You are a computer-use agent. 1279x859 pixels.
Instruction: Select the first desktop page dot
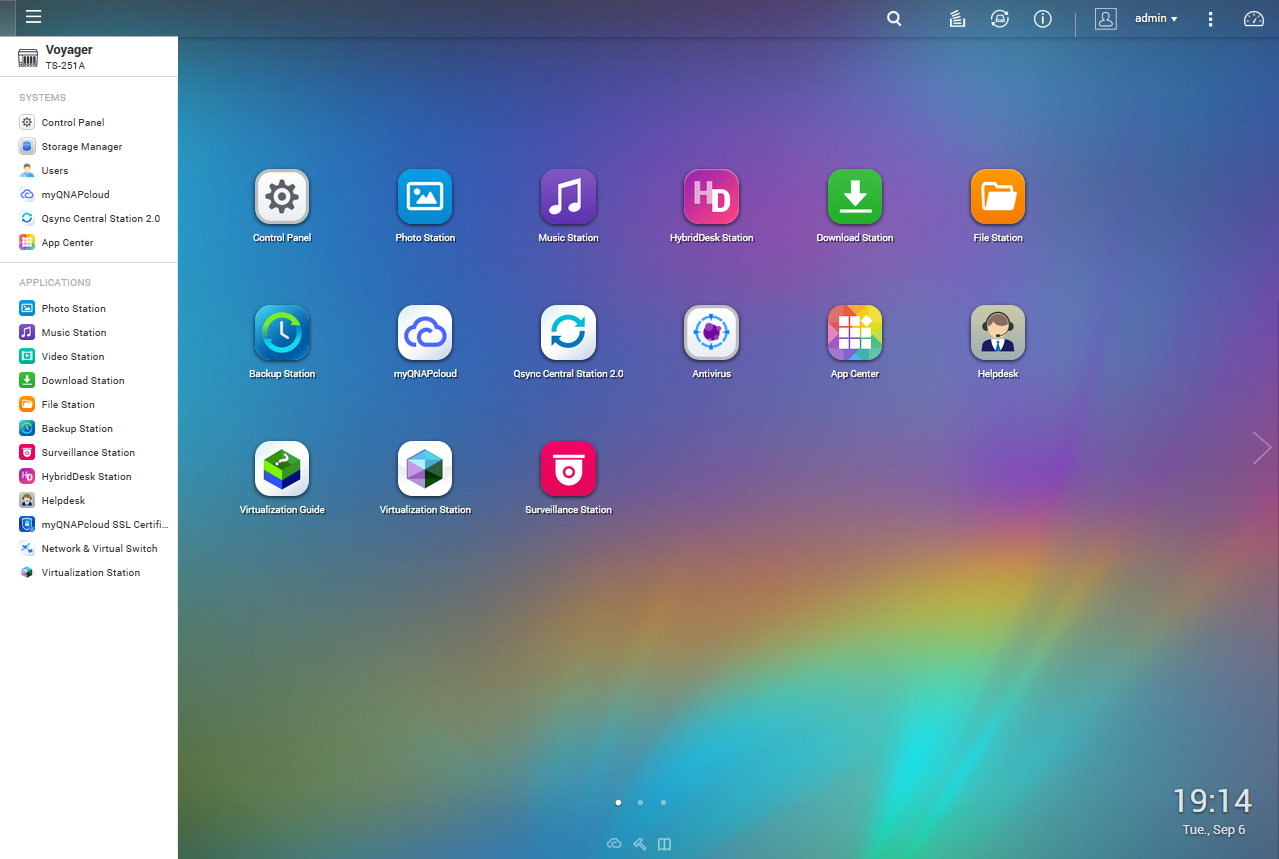pyautogui.click(x=618, y=802)
